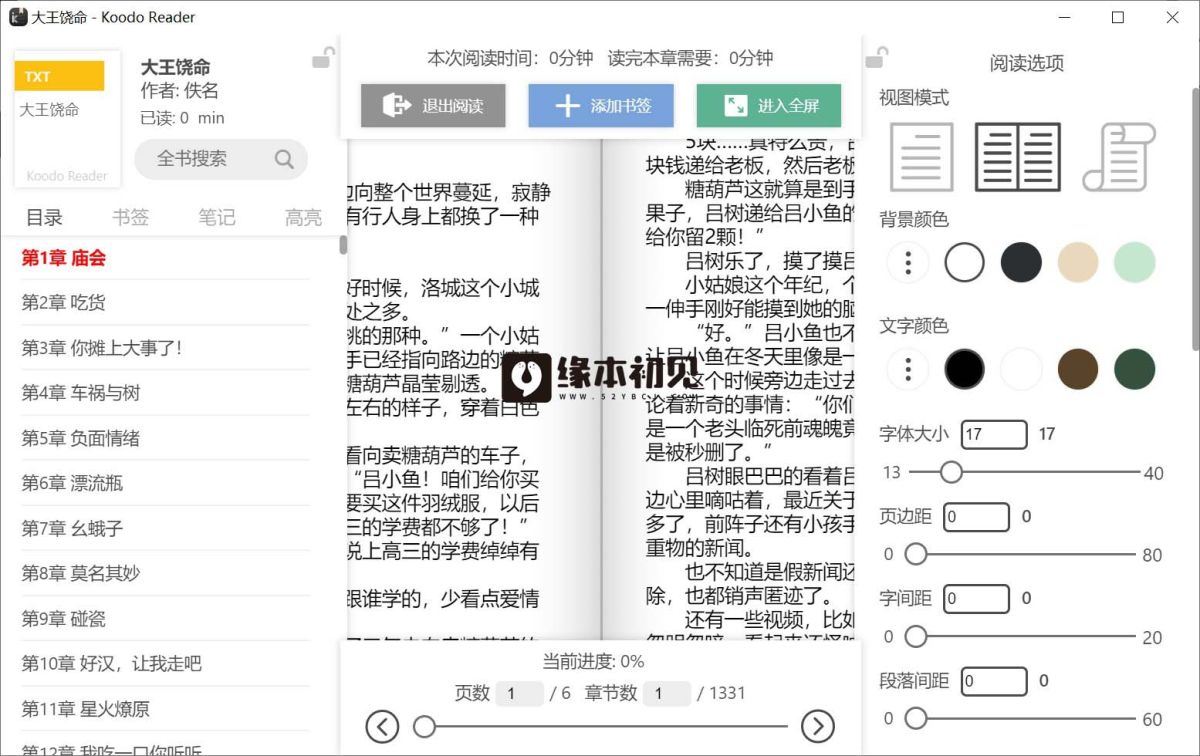Click the Koodo Reader title bar app icon
This screenshot has width=1200, height=756.
tap(18, 17)
